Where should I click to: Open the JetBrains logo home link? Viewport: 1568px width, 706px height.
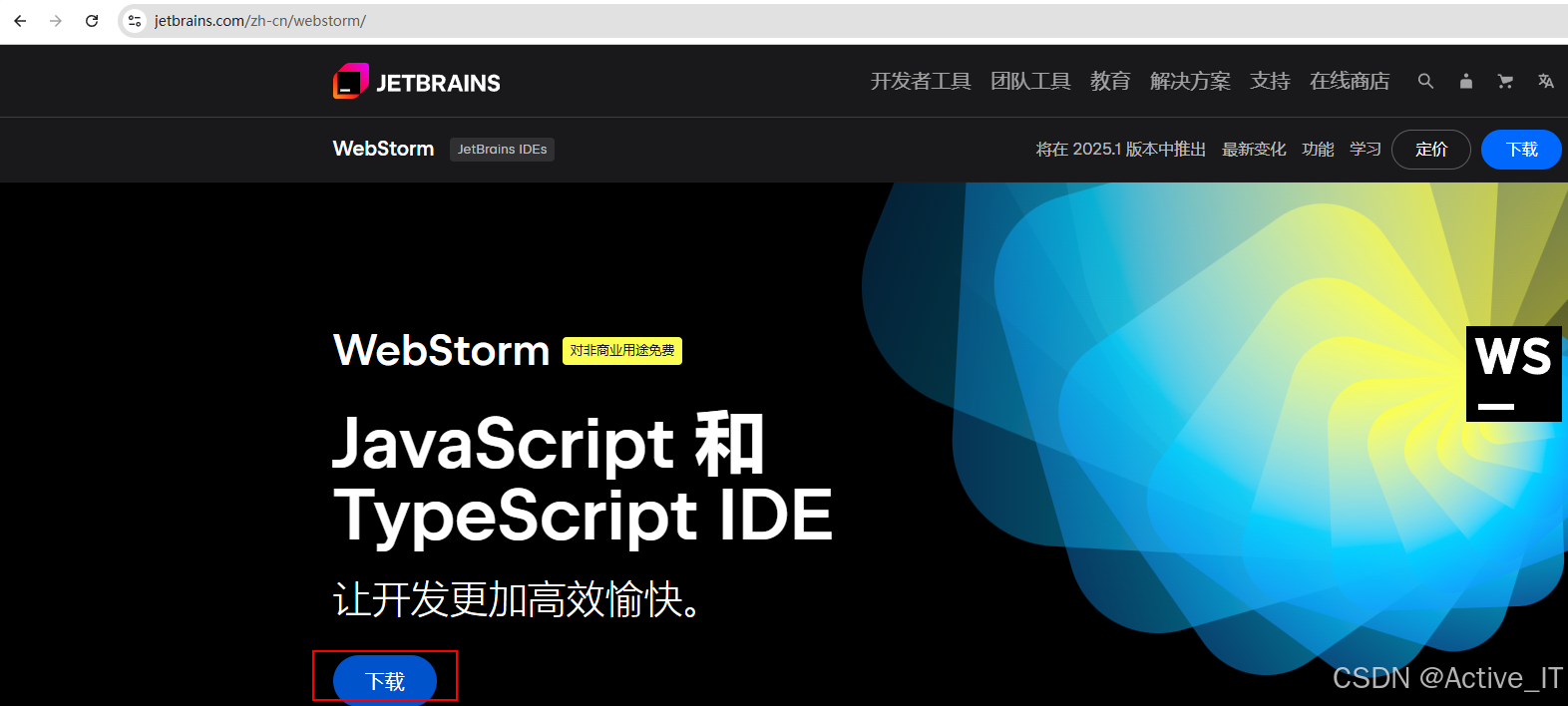click(417, 82)
